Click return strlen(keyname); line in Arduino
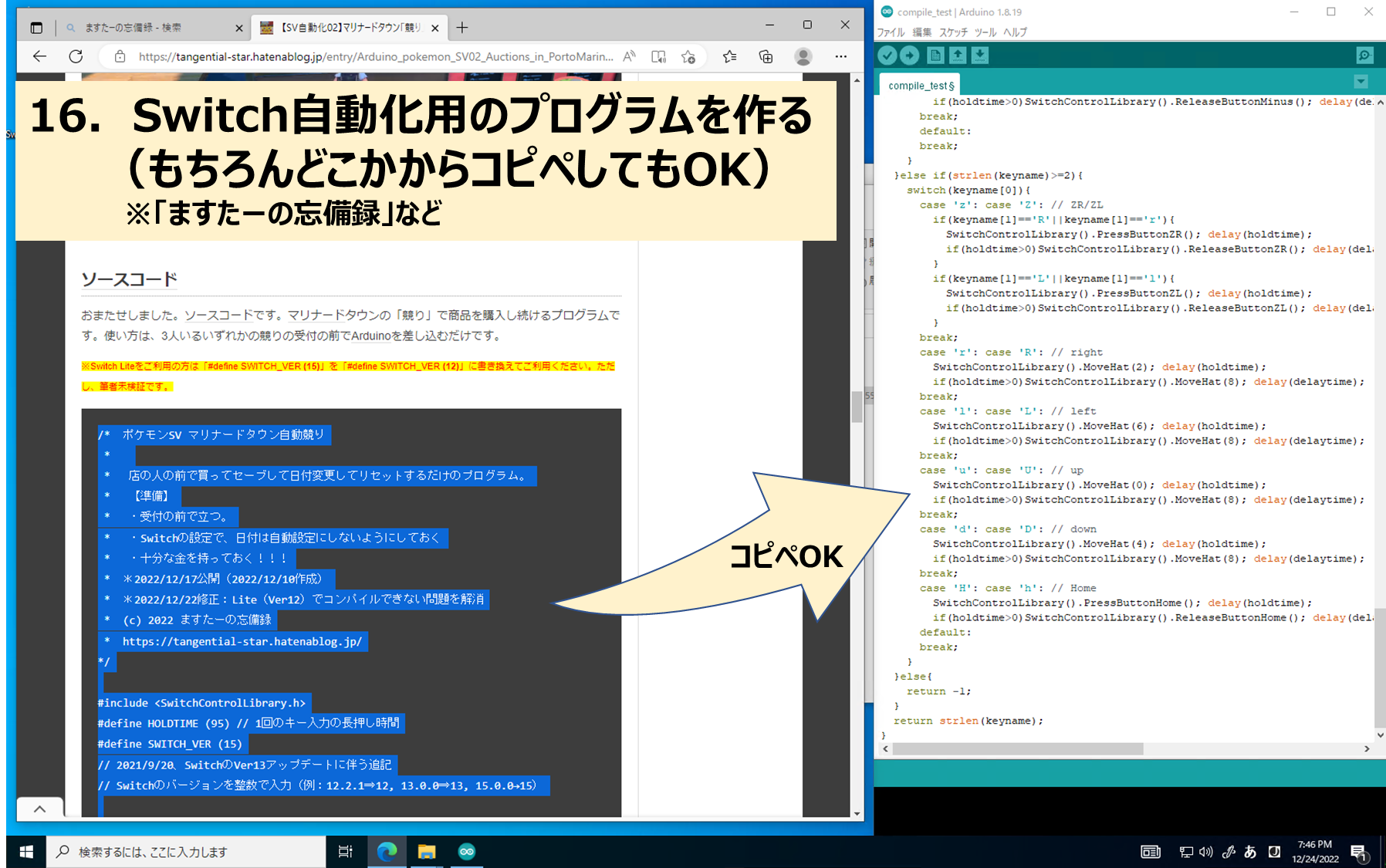The width and height of the screenshot is (1386, 868). tap(968, 721)
